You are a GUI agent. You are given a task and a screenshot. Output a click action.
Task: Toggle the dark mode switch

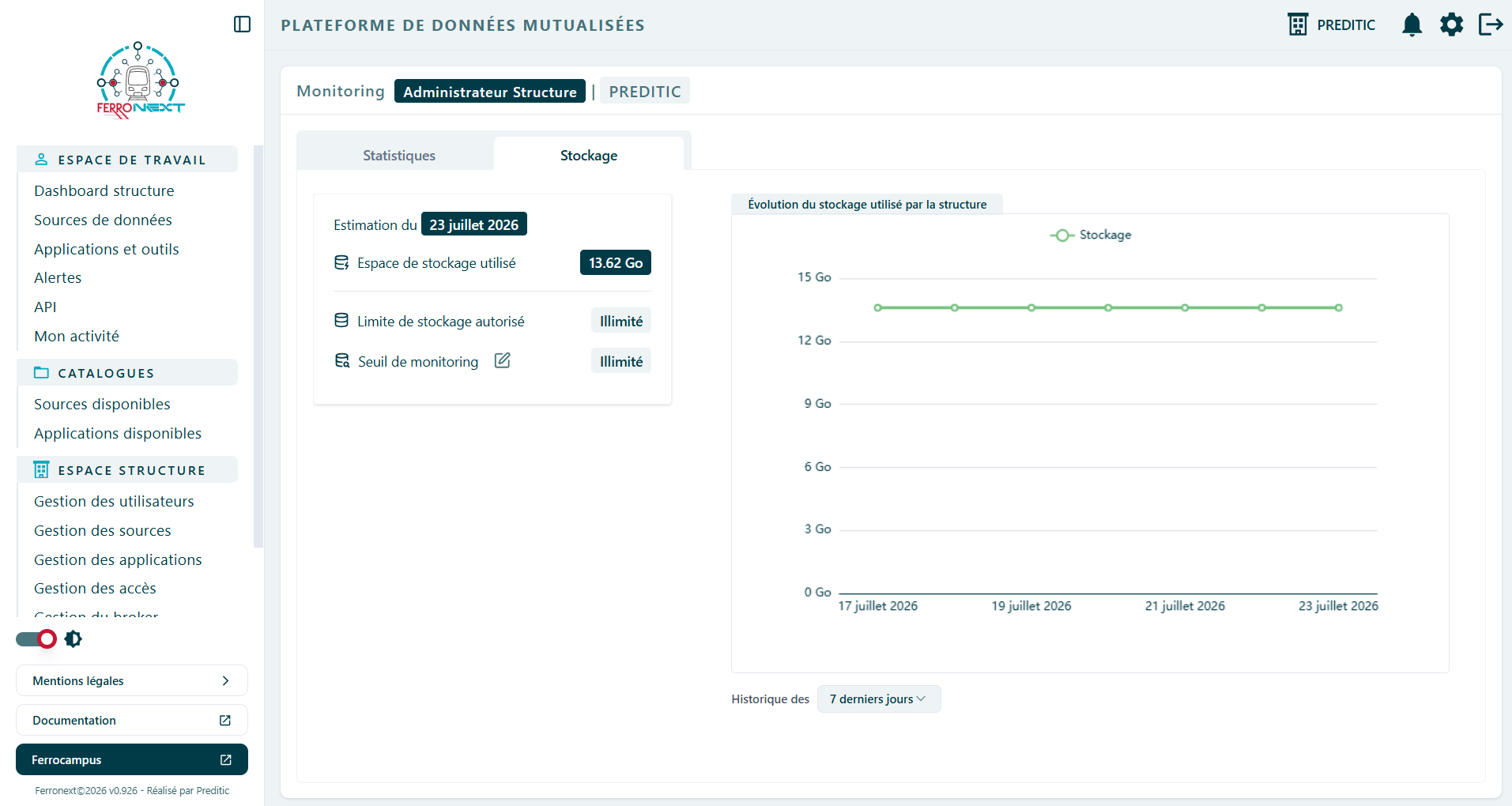click(36, 638)
